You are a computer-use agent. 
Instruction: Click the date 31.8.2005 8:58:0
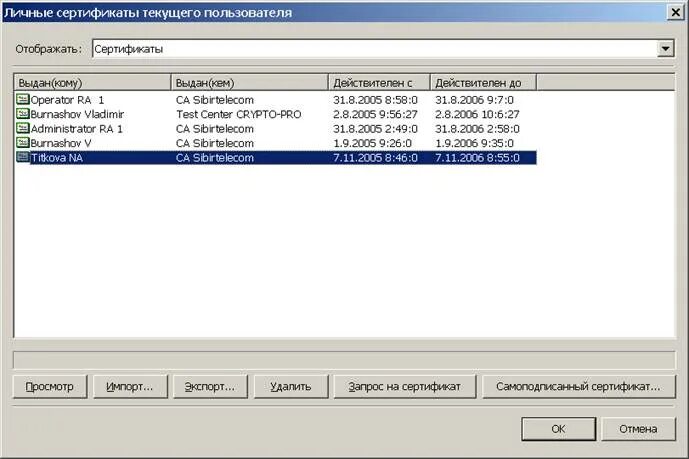coord(375,100)
